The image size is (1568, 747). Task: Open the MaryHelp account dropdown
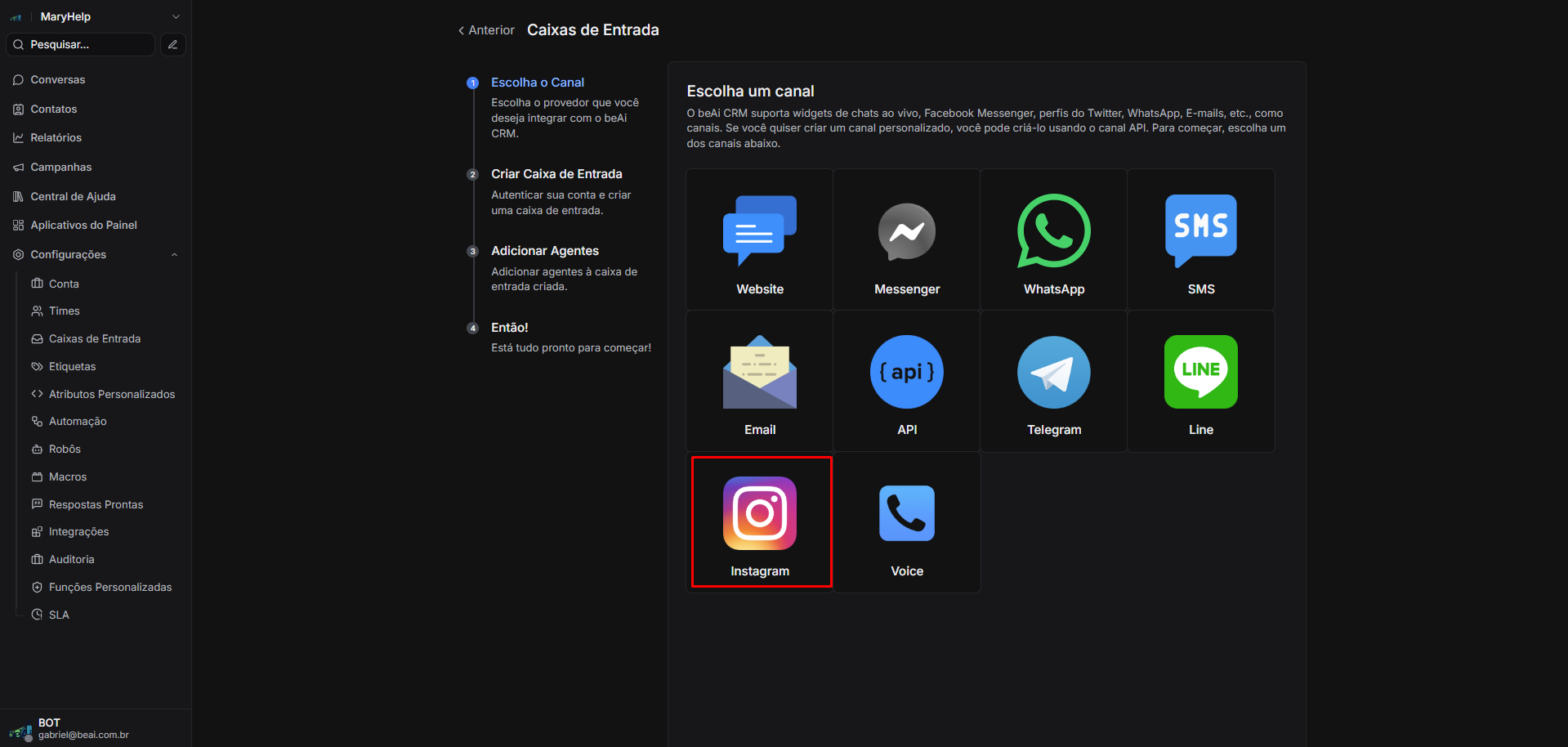pyautogui.click(x=176, y=17)
